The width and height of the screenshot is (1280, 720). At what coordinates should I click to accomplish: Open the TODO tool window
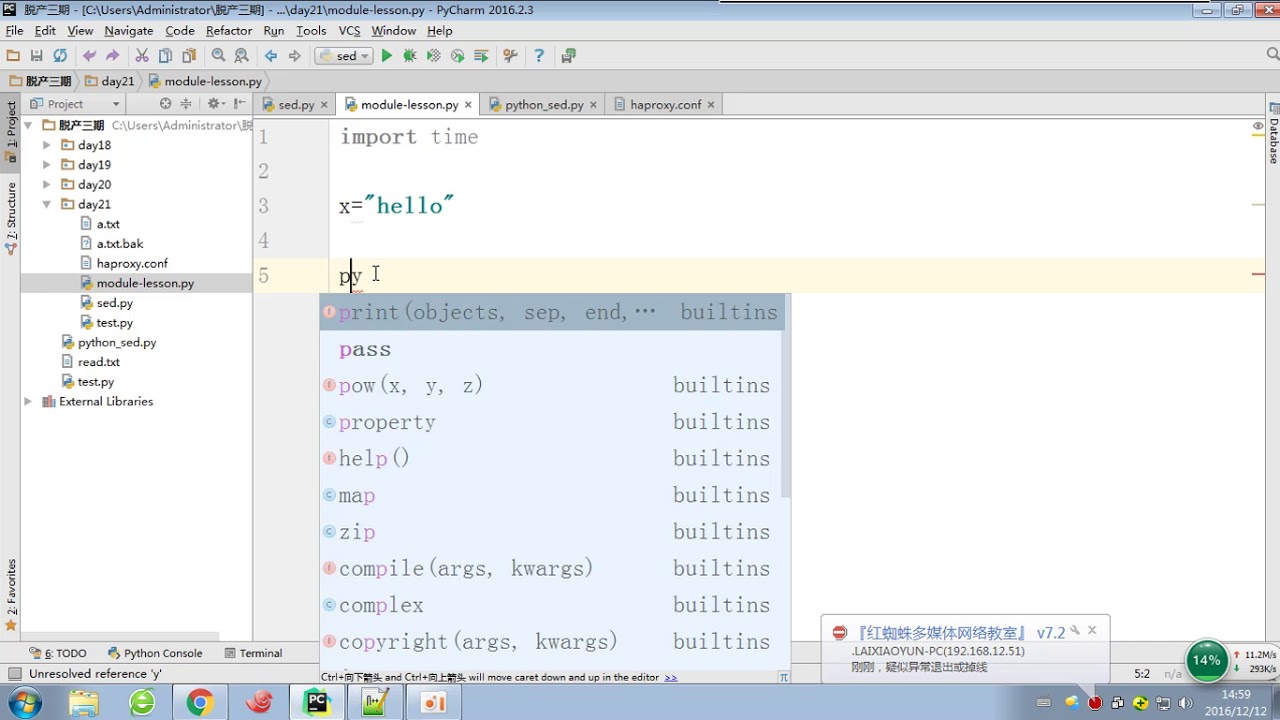[x=59, y=653]
